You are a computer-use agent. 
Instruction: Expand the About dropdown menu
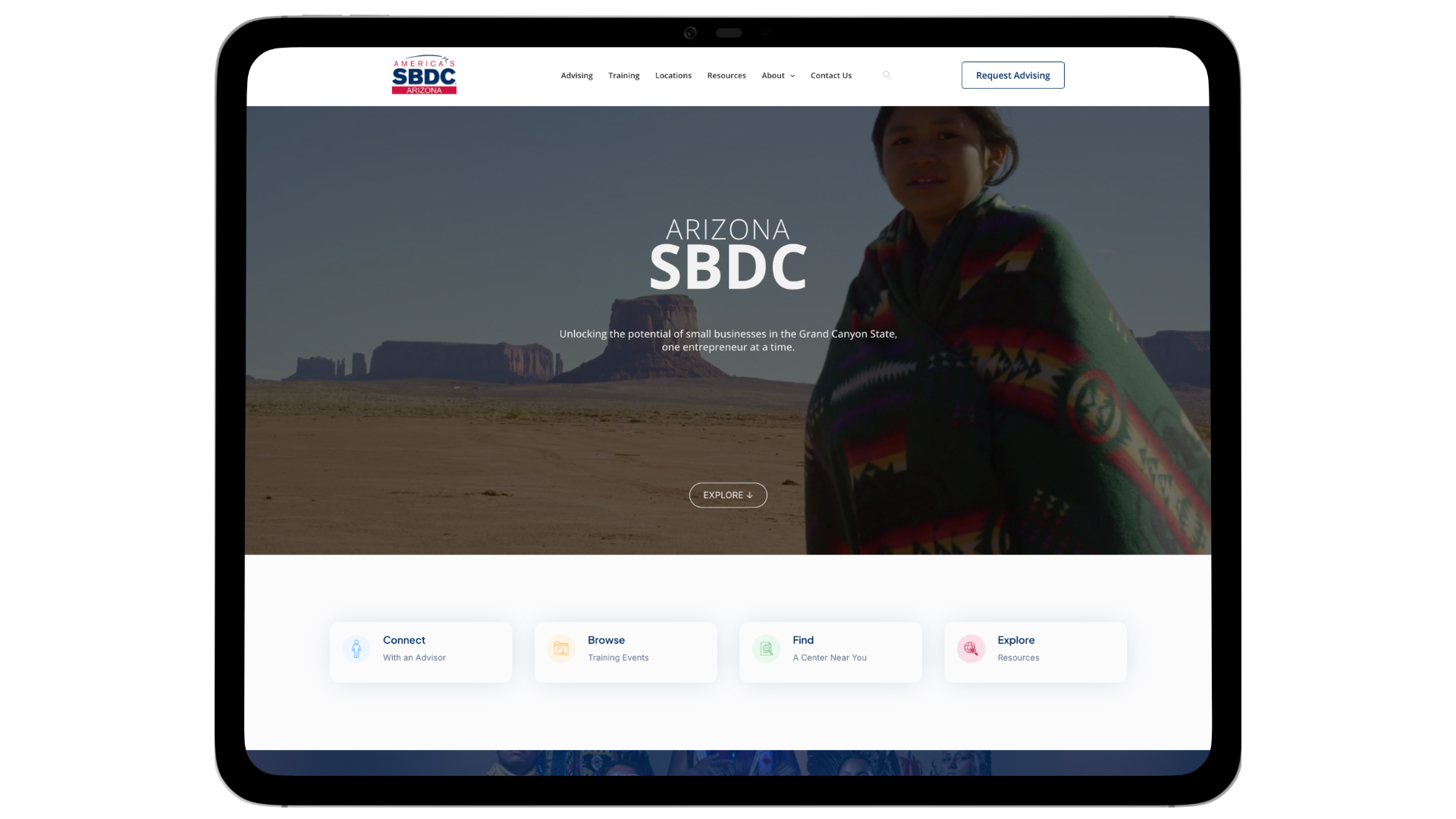click(x=778, y=76)
